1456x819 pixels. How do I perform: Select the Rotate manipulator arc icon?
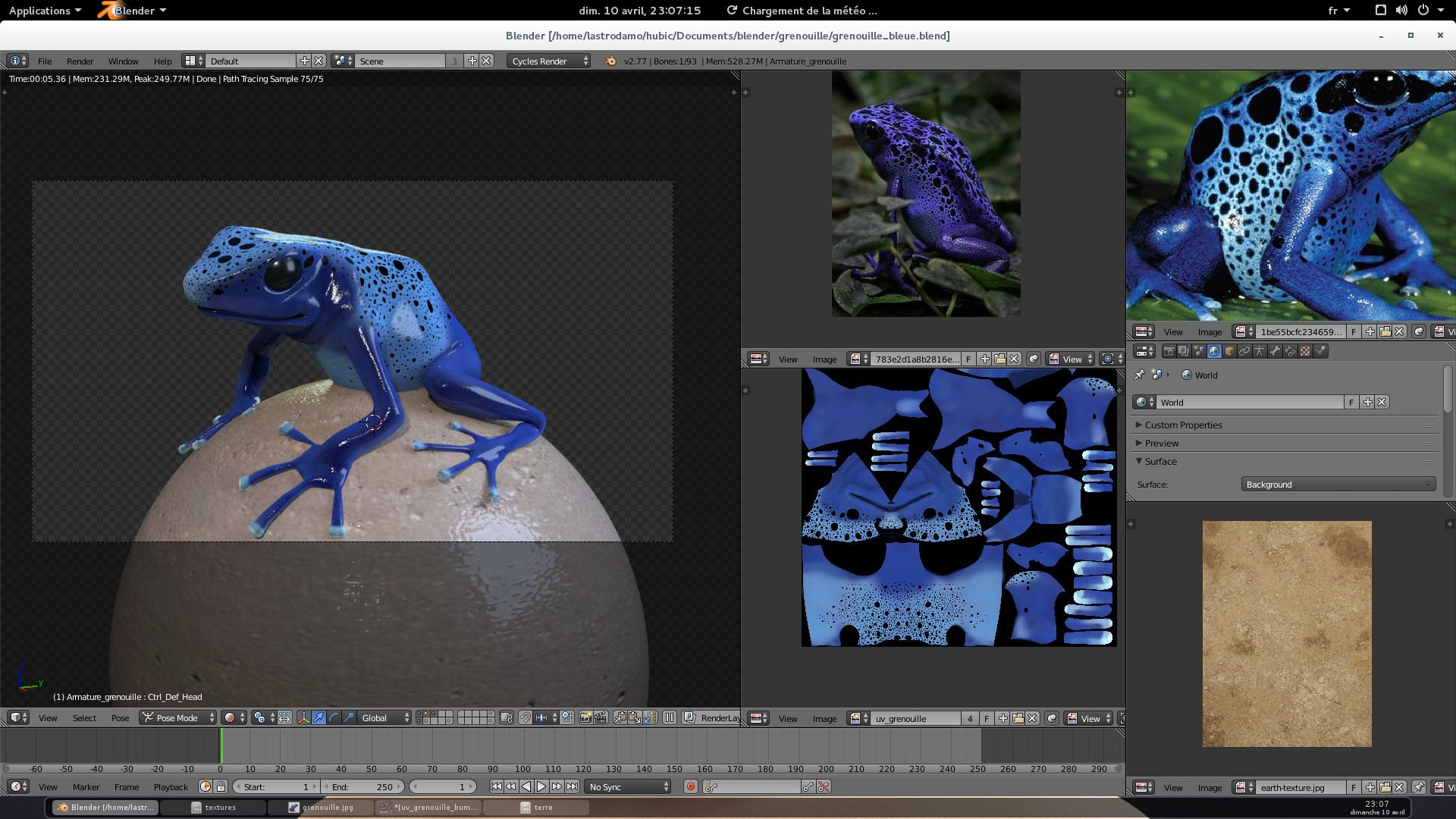click(334, 718)
